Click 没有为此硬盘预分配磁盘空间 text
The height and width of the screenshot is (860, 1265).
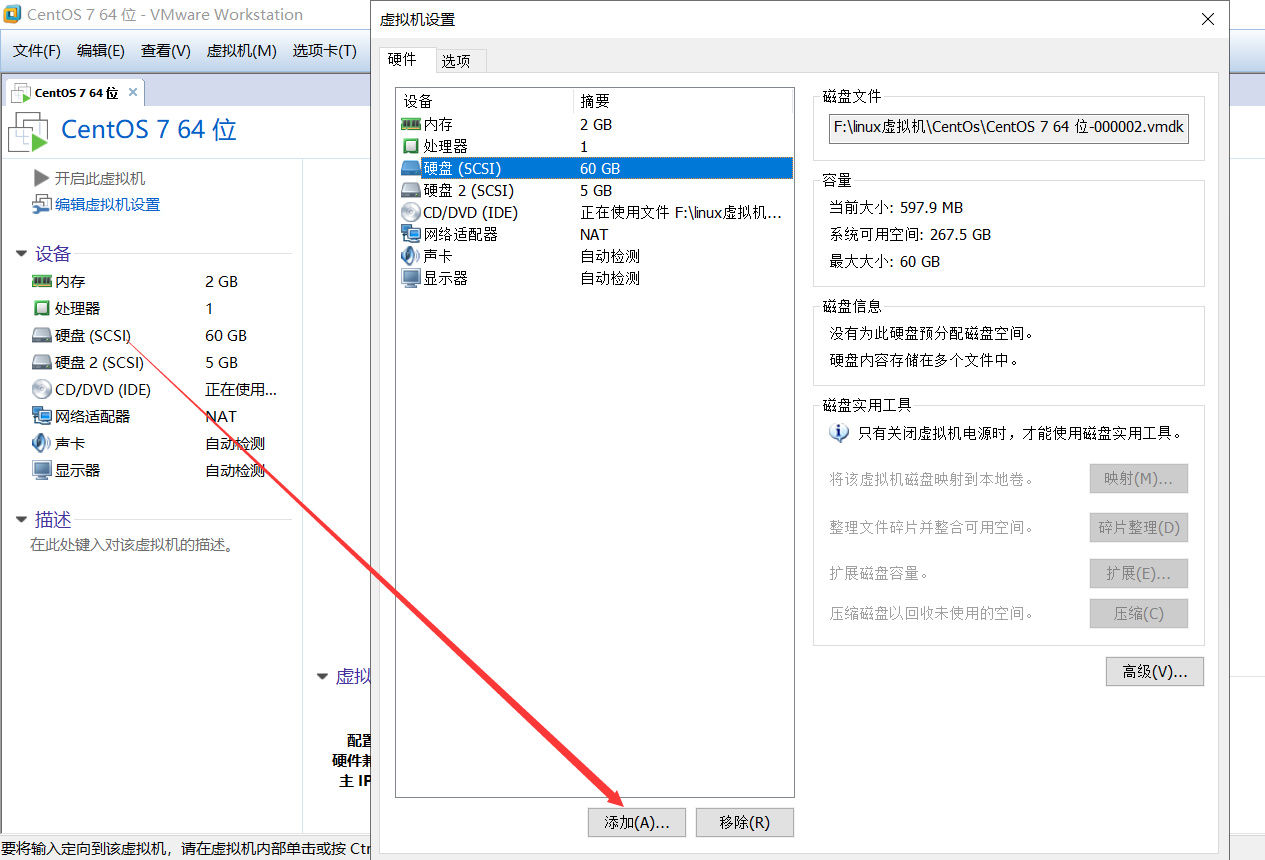tap(932, 334)
